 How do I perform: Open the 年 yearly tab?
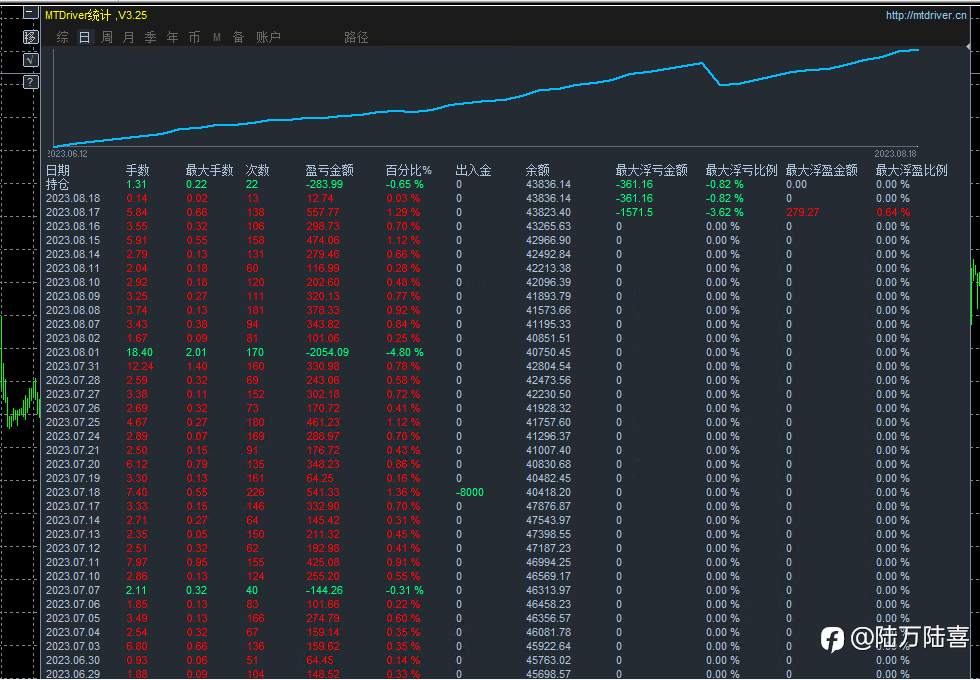(x=172, y=38)
